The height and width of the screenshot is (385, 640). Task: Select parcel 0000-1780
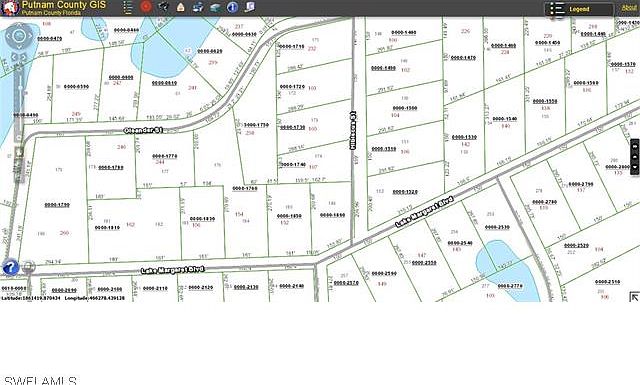111,167
